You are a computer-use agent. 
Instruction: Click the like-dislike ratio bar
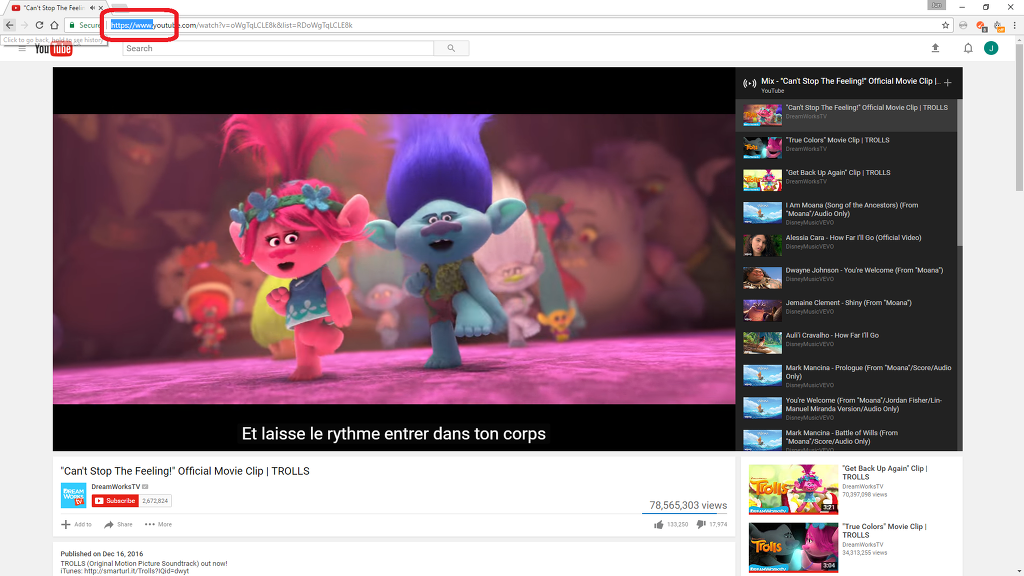coord(684,513)
